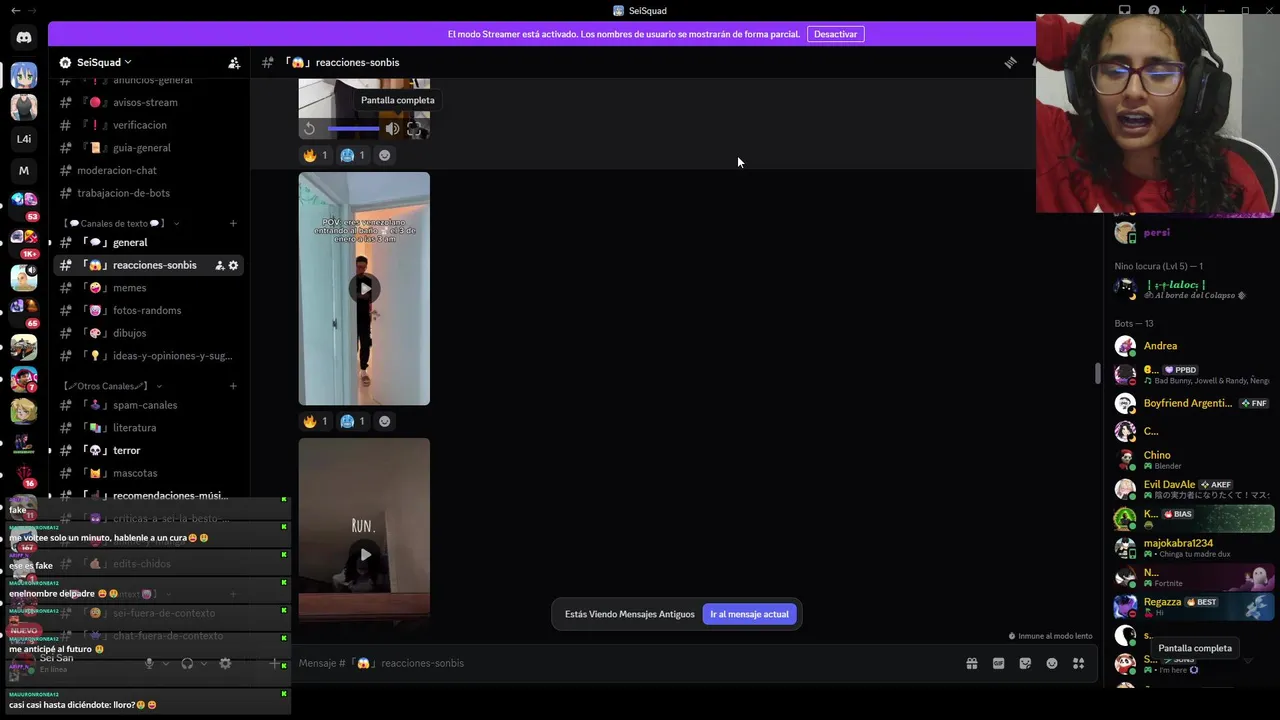Viewport: 1280px width, 720px height.
Task: Click Desactivar to turn off Streamer mode
Action: [x=835, y=34]
